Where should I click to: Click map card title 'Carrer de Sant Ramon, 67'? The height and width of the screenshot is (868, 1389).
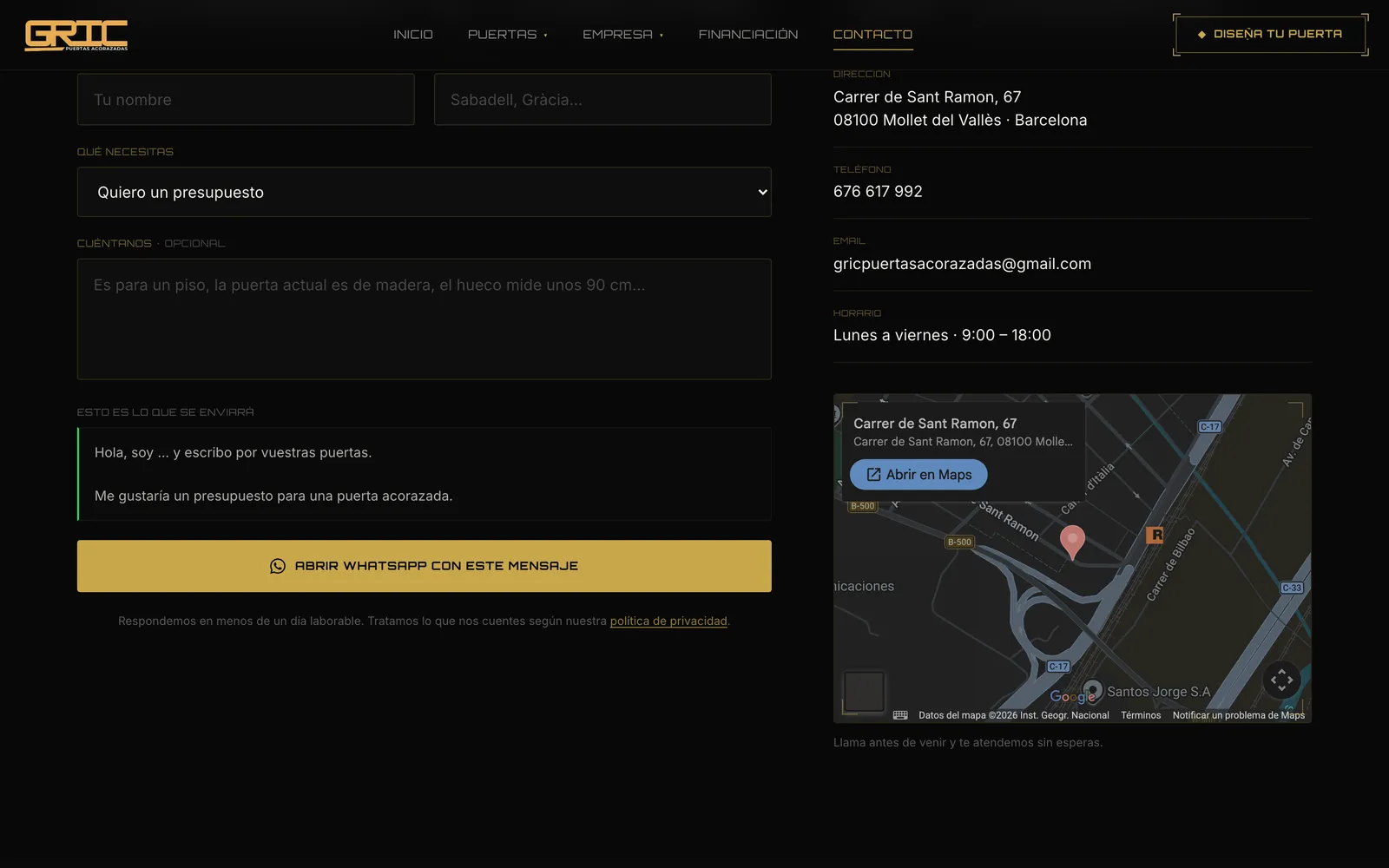click(935, 424)
